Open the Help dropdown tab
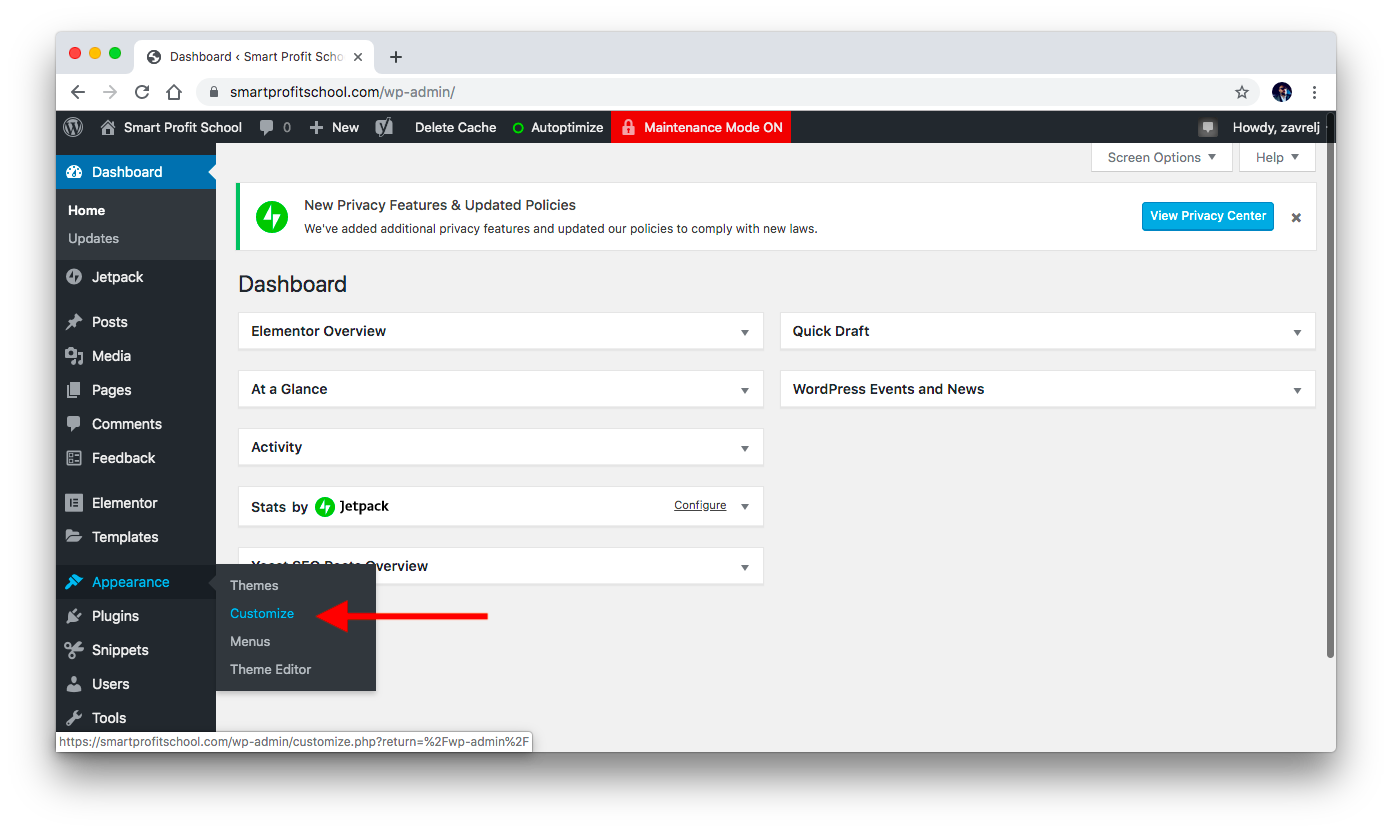This screenshot has height=832, width=1392. click(x=1277, y=157)
